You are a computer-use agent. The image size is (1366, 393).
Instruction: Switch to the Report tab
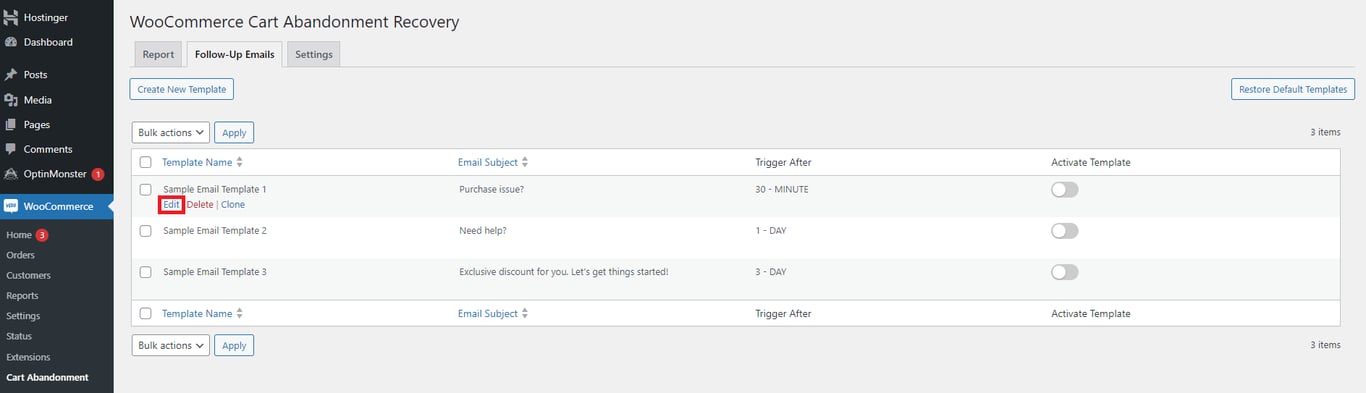coord(158,55)
